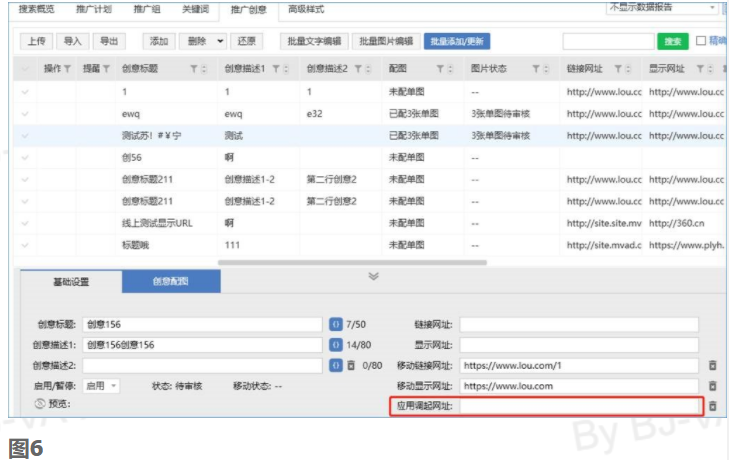729x460 pixels.
Task: Click trash icon beside 应用调起网址 field
Action: pyautogui.click(x=712, y=405)
